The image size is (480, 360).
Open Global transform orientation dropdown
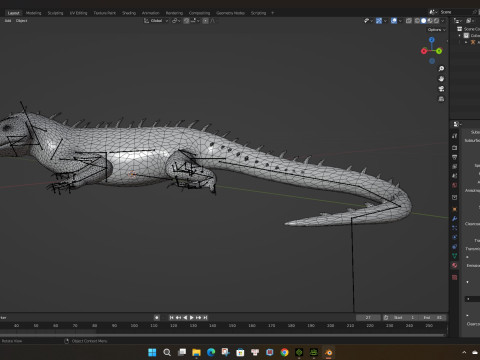tap(156, 21)
